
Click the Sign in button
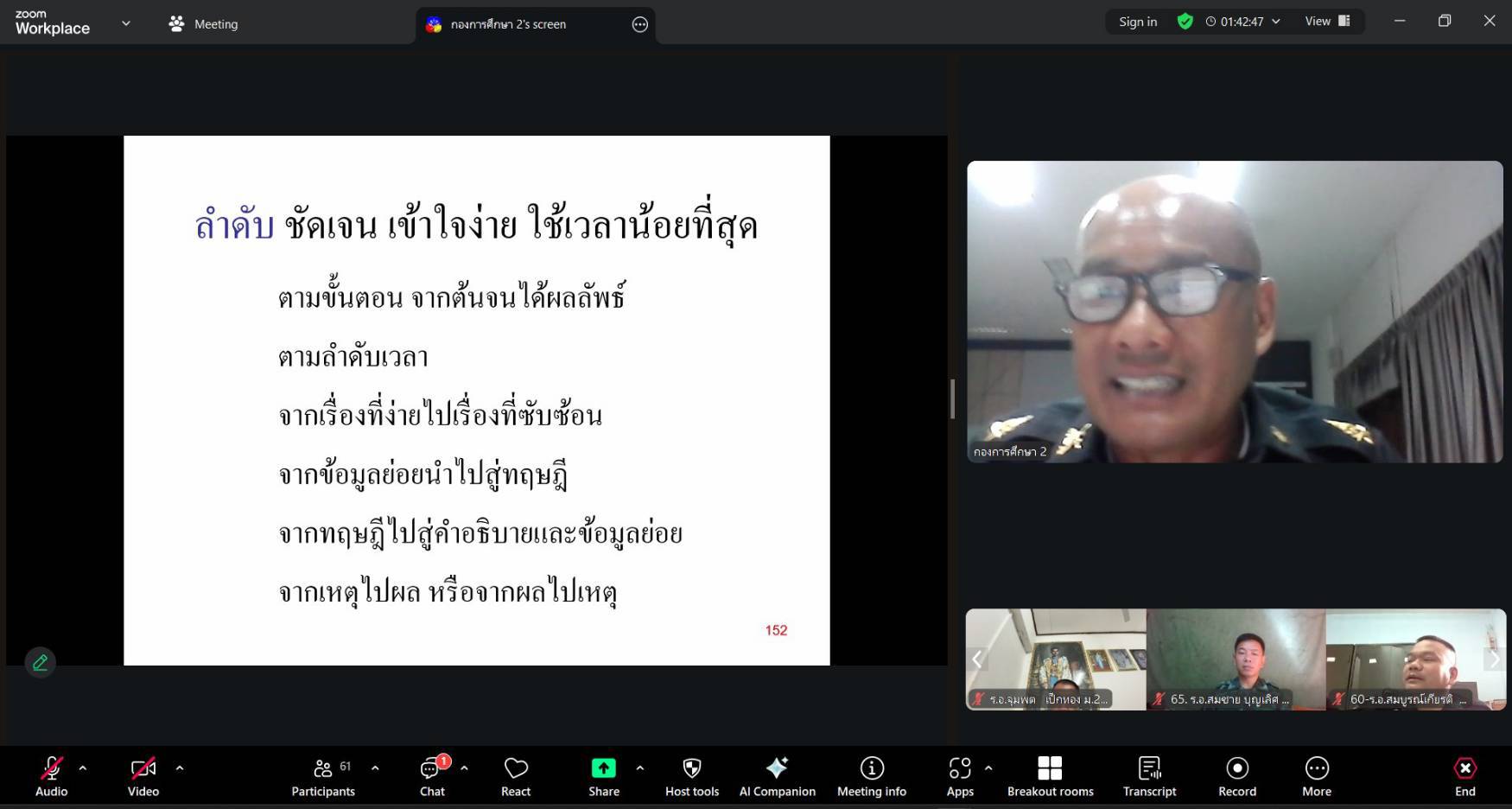[1137, 22]
